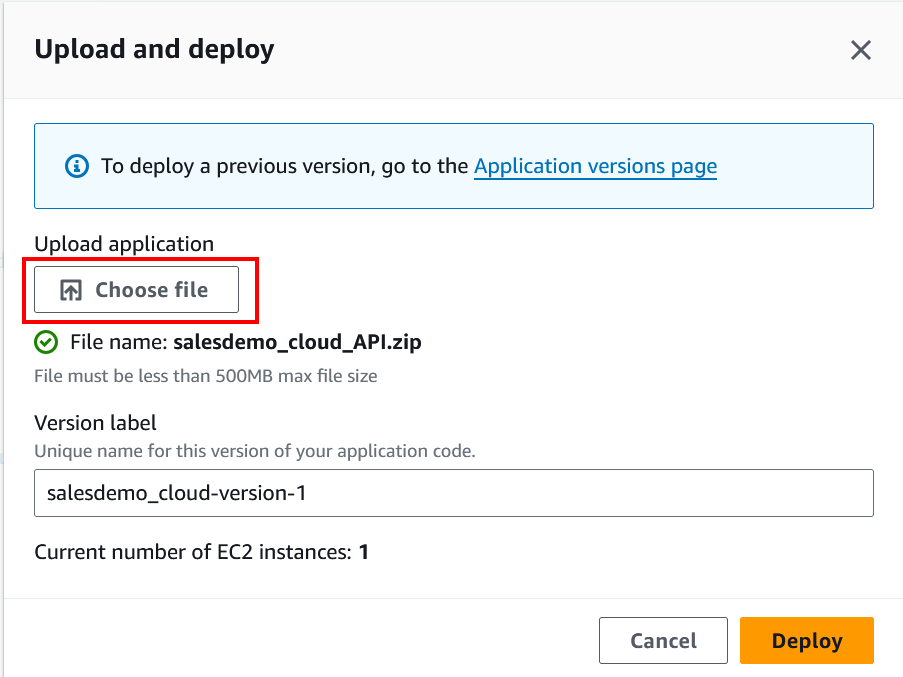
Task: Open the Application versions page link
Action: pyautogui.click(x=595, y=166)
